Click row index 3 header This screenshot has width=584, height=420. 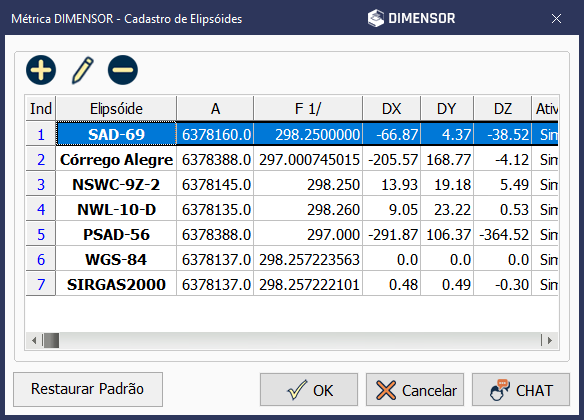(41, 184)
